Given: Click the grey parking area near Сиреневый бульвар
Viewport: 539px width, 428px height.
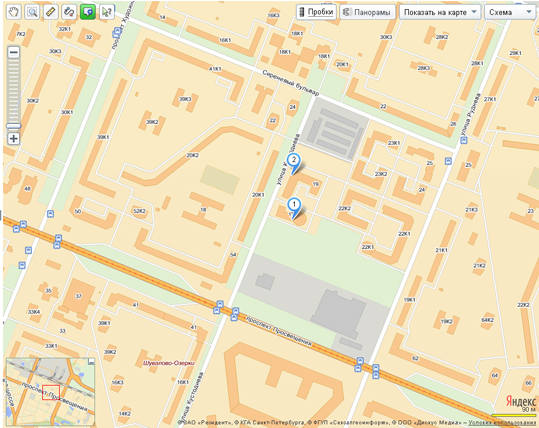Looking at the screenshot, I should coord(335,129).
